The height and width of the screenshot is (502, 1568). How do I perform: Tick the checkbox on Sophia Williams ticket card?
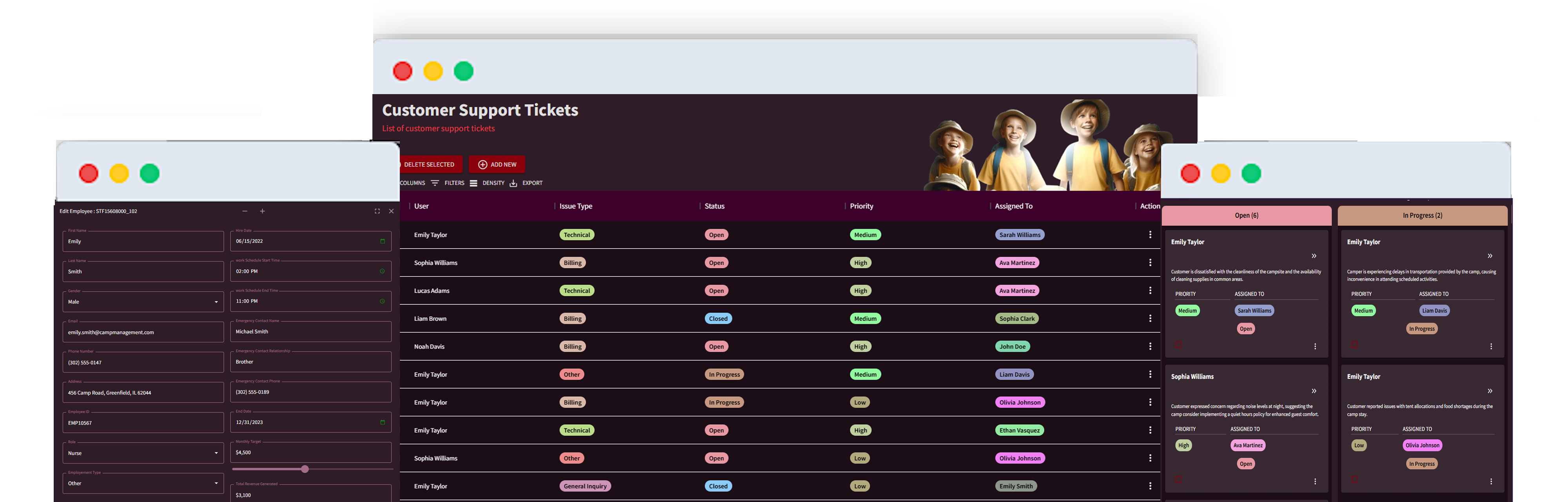(x=1178, y=480)
